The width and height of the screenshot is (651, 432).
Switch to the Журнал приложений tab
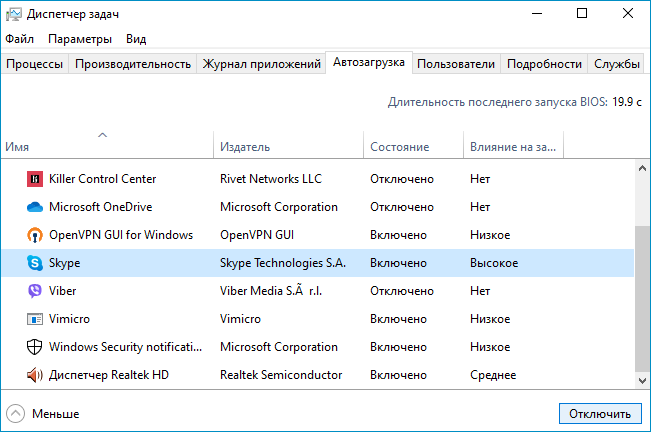[x=262, y=64]
